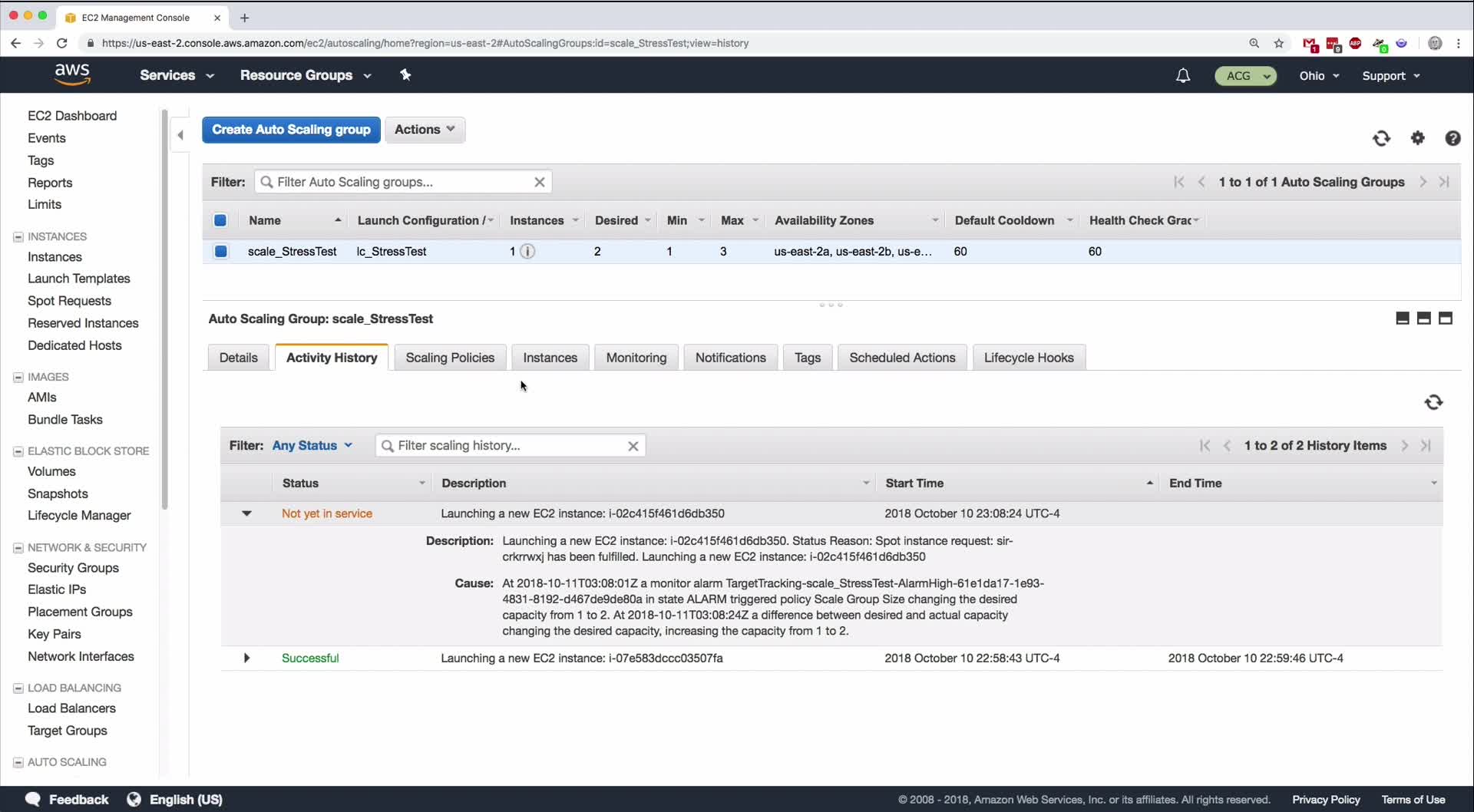Screen dimensions: 1474x812
Task: Open EC2 Dashboard in sidebar
Action: (72, 116)
